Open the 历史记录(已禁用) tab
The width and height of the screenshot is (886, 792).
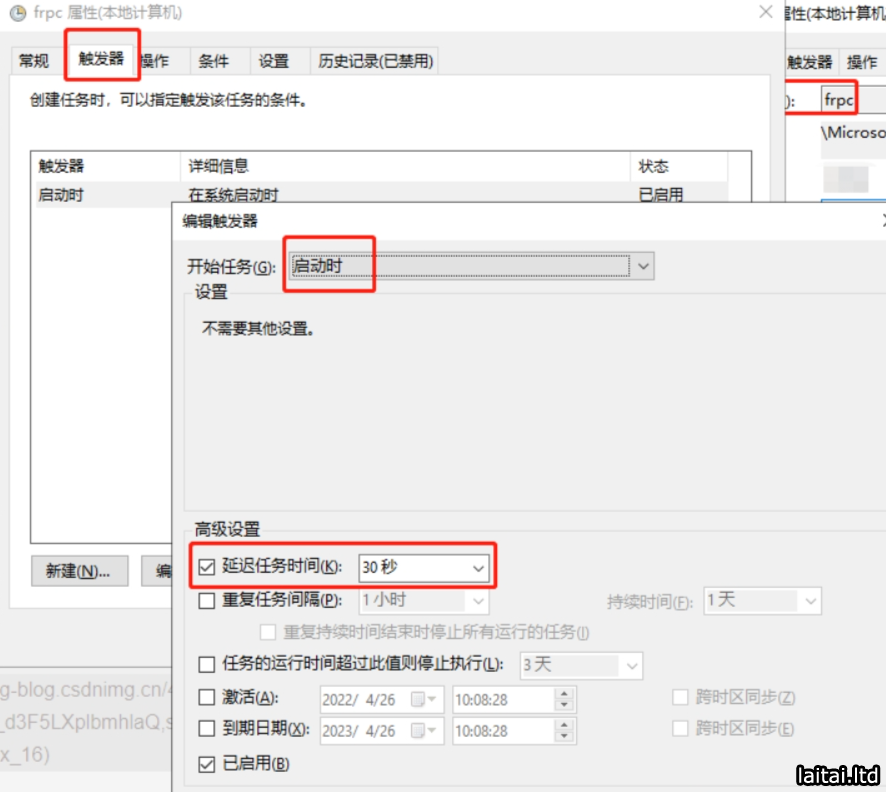[x=375, y=61]
